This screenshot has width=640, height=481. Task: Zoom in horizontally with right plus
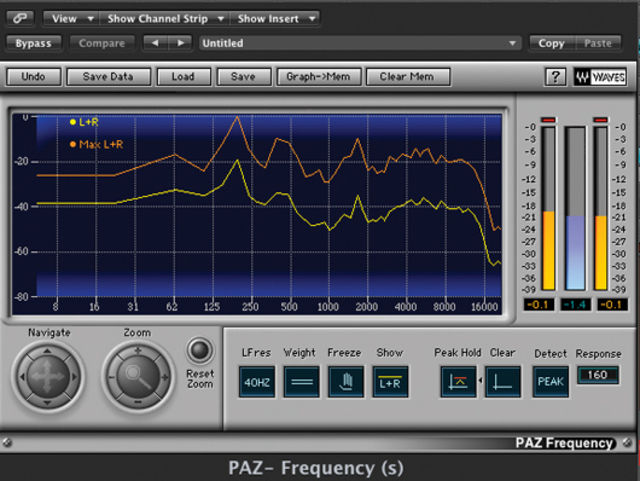pos(164,377)
